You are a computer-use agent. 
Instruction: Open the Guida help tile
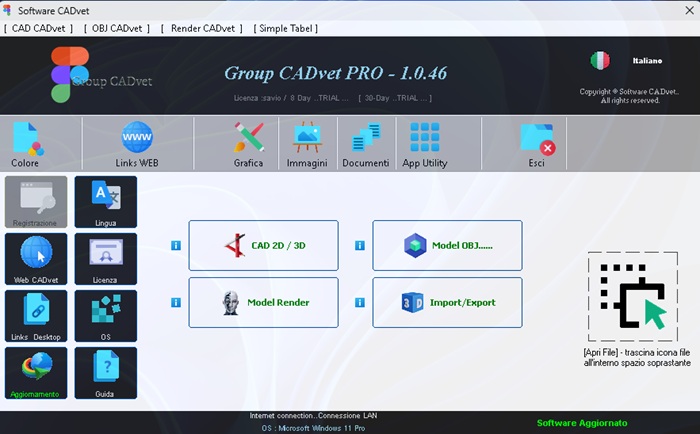click(x=106, y=373)
